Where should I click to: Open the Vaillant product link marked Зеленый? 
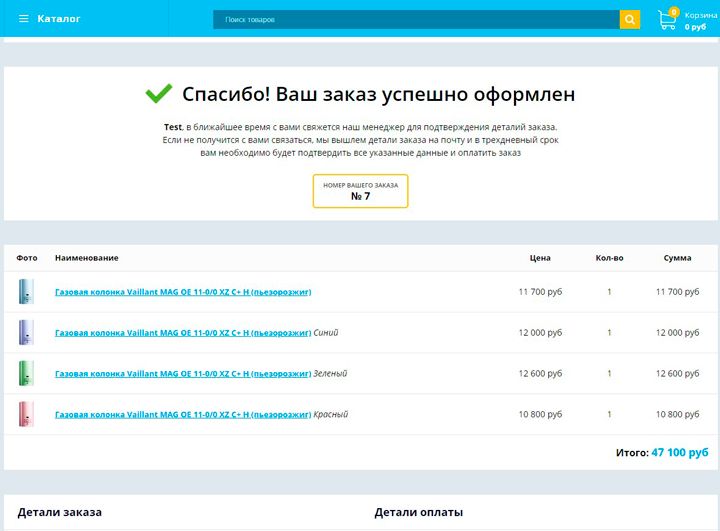183,373
